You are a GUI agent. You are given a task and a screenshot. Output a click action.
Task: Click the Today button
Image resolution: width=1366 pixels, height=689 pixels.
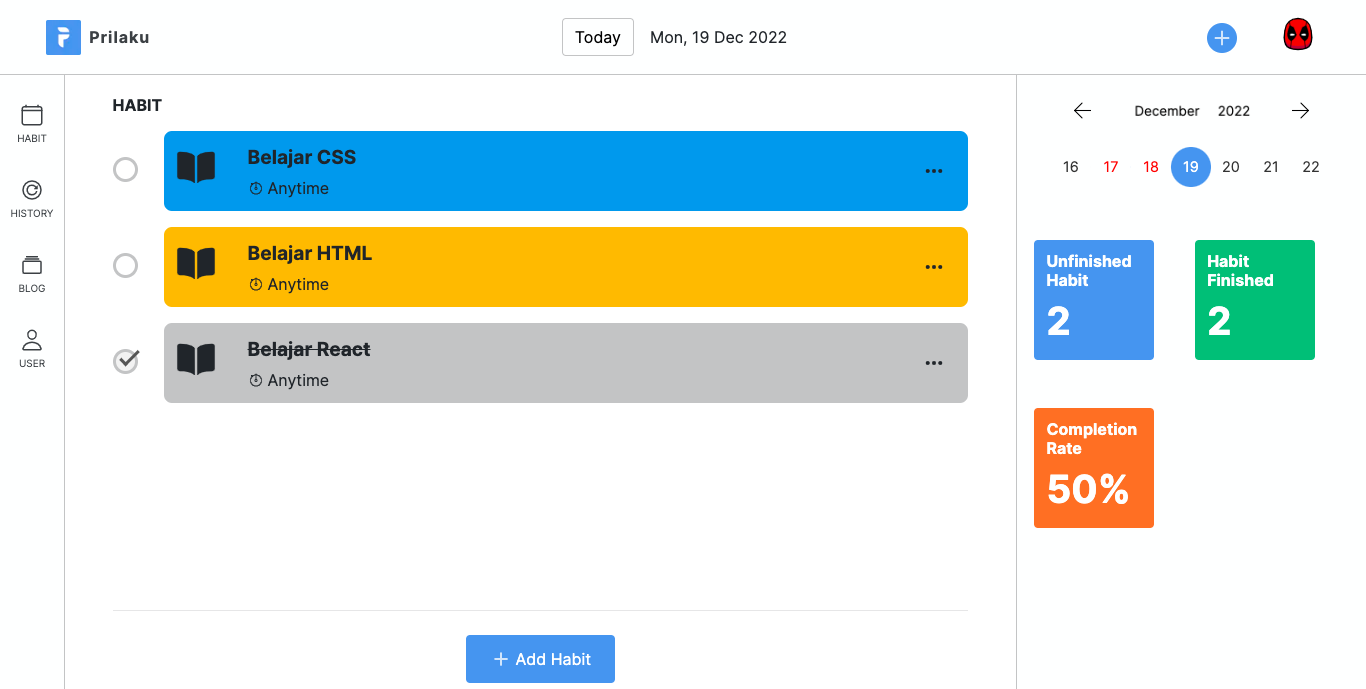click(598, 37)
